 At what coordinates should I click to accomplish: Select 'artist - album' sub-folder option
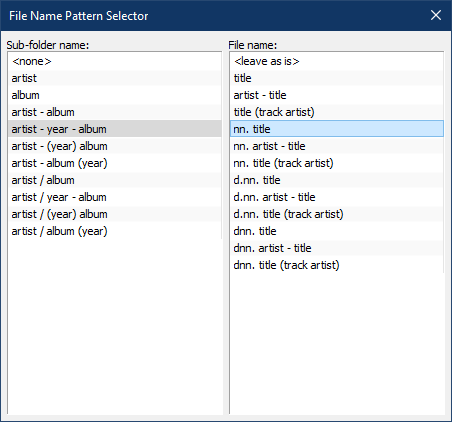[x=115, y=112]
